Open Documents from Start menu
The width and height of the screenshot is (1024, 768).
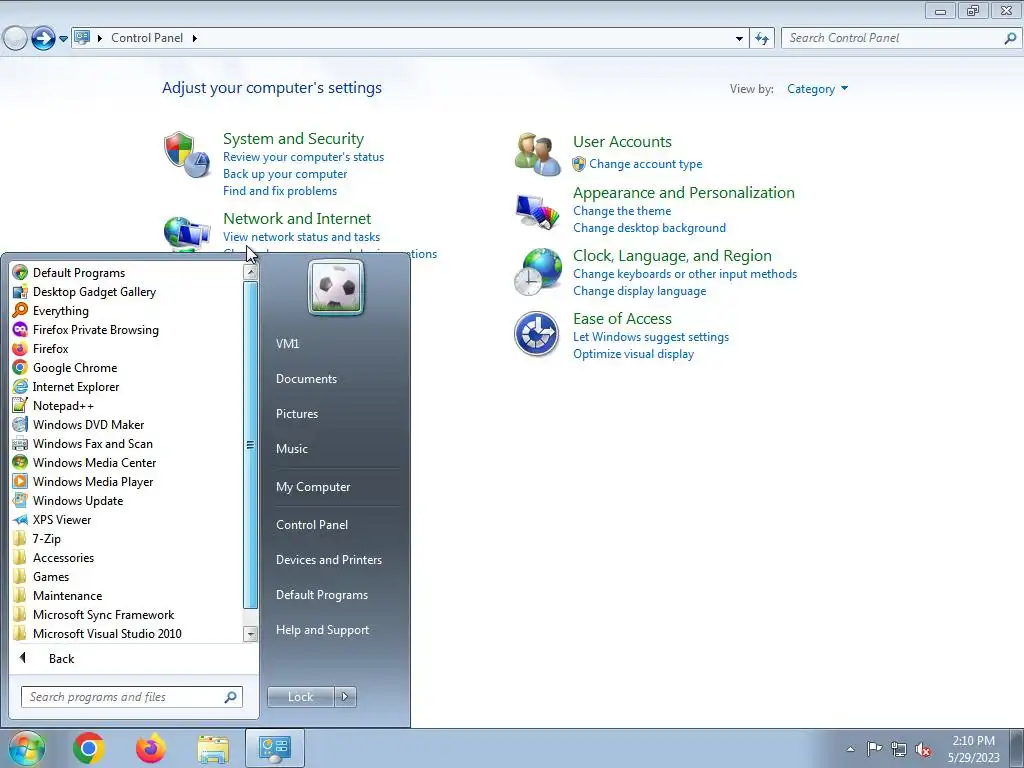(x=306, y=379)
